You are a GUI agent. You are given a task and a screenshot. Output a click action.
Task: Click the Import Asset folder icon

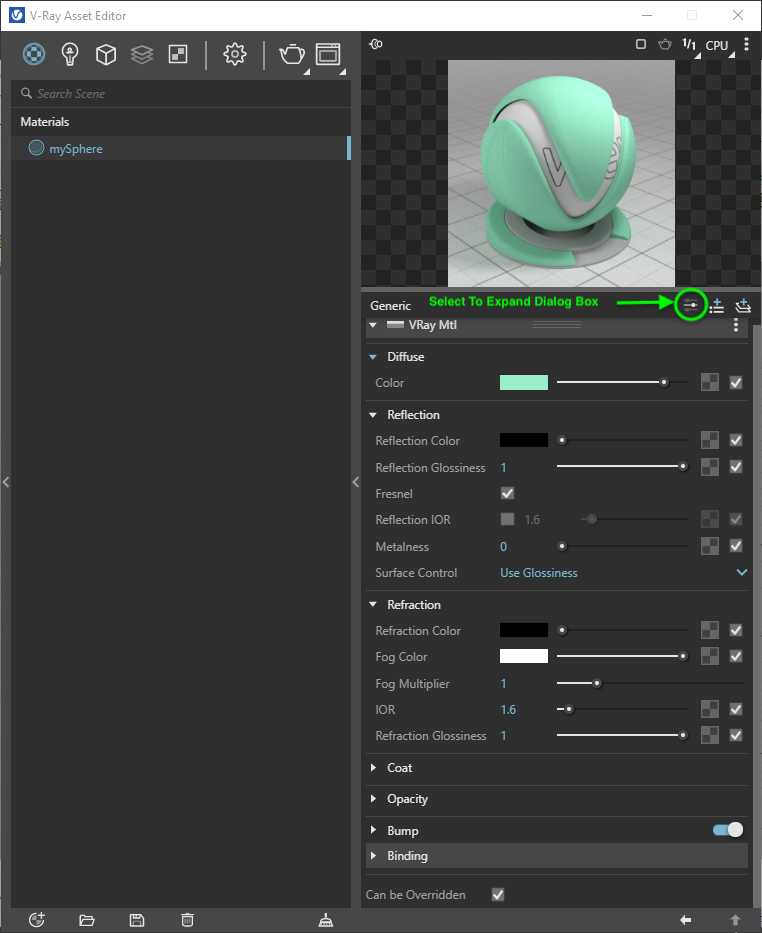[x=87, y=921]
